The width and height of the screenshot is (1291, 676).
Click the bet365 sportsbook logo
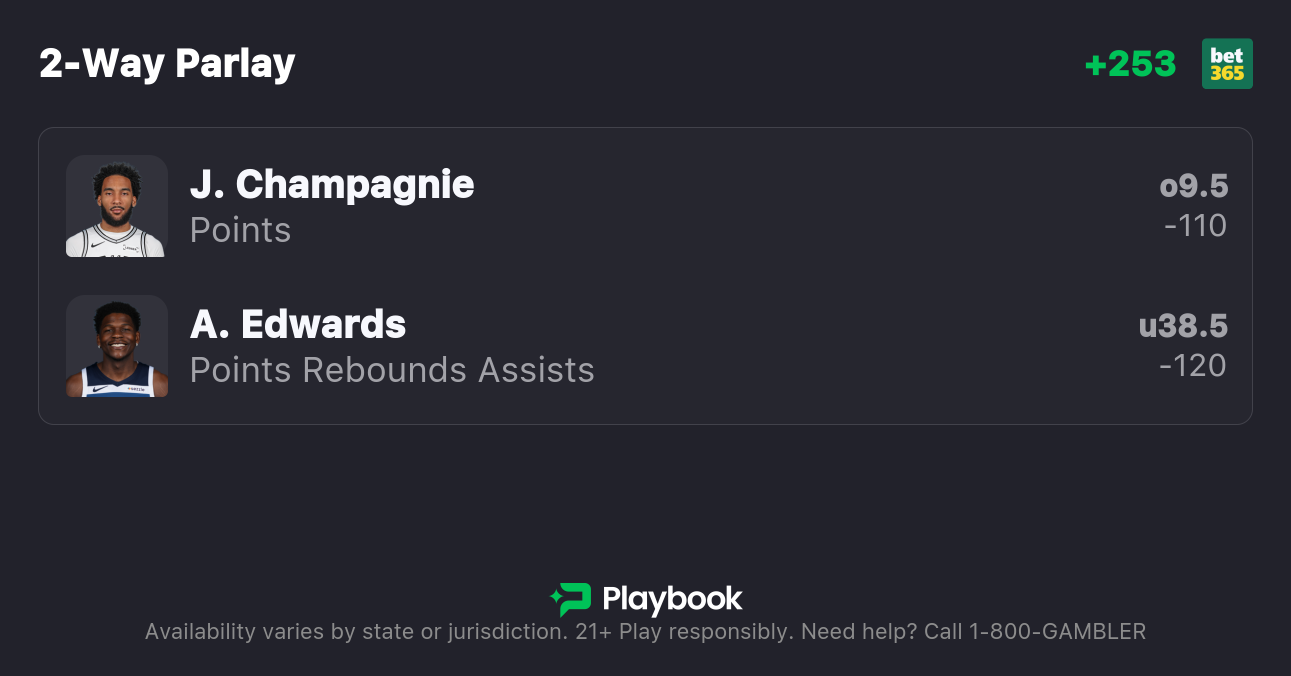point(1227,64)
